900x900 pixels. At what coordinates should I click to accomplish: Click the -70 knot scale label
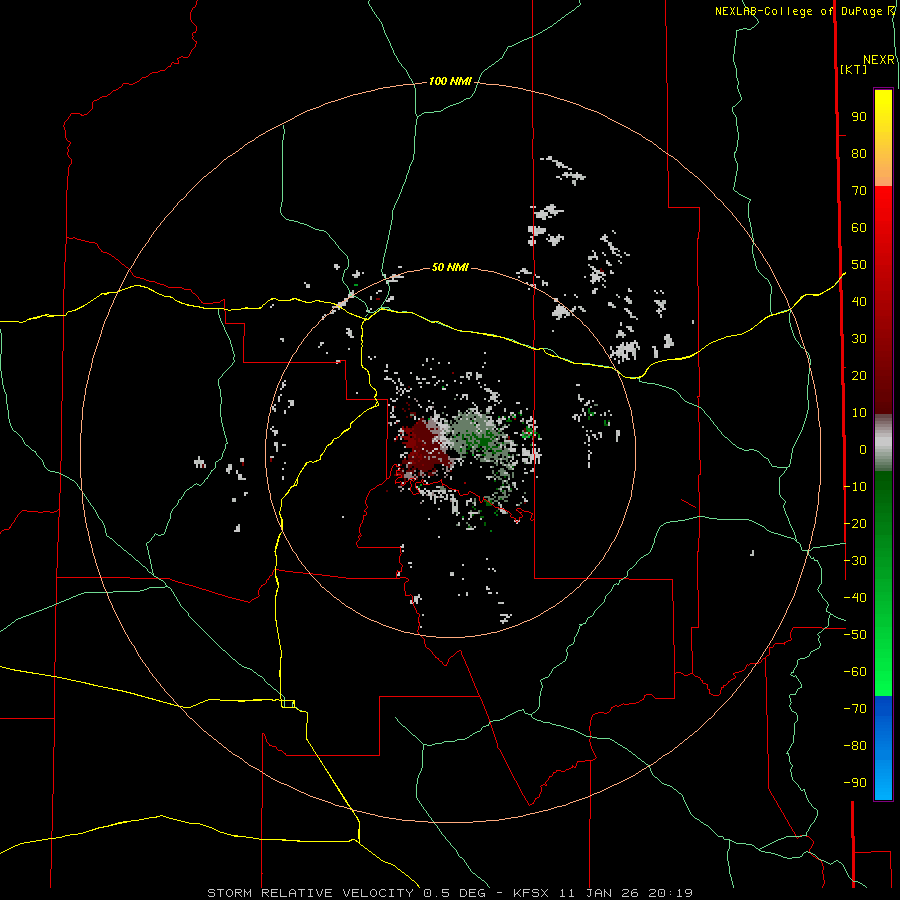pyautogui.click(x=855, y=709)
